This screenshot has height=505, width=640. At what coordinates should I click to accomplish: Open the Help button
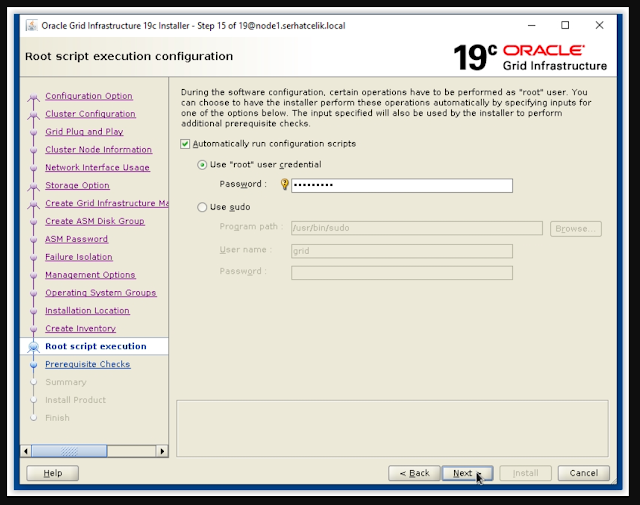click(53, 473)
